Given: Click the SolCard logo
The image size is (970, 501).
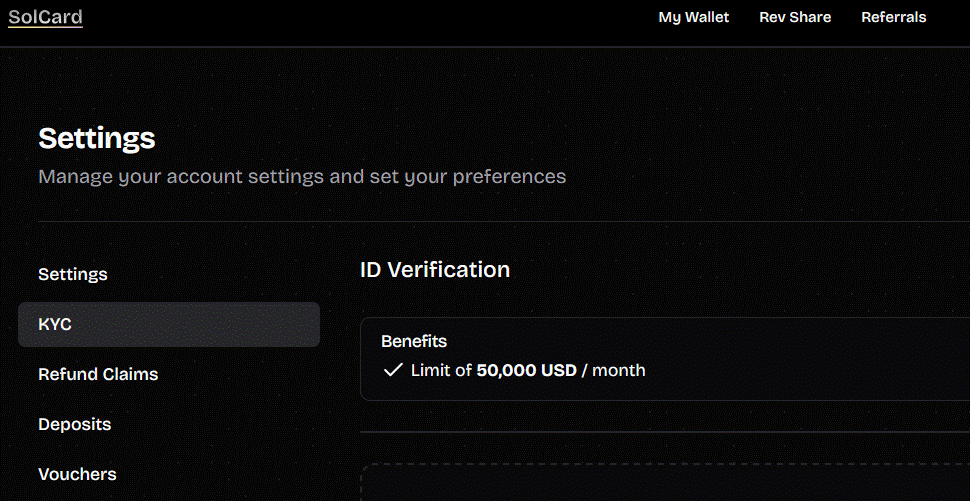Looking at the screenshot, I should click(45, 17).
